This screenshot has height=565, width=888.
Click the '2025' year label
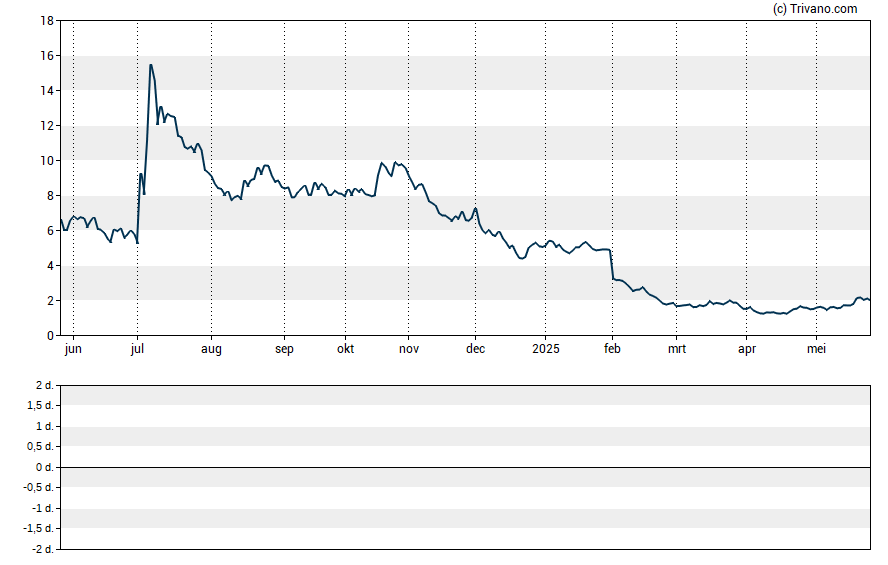(545, 349)
